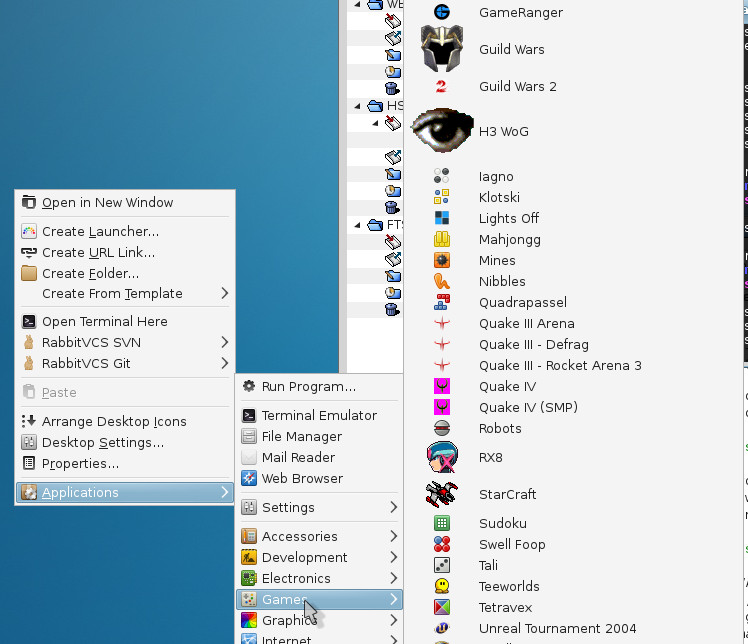748x644 pixels.
Task: Open the RabbitVCS Git submenu arrow
Action: click(224, 363)
